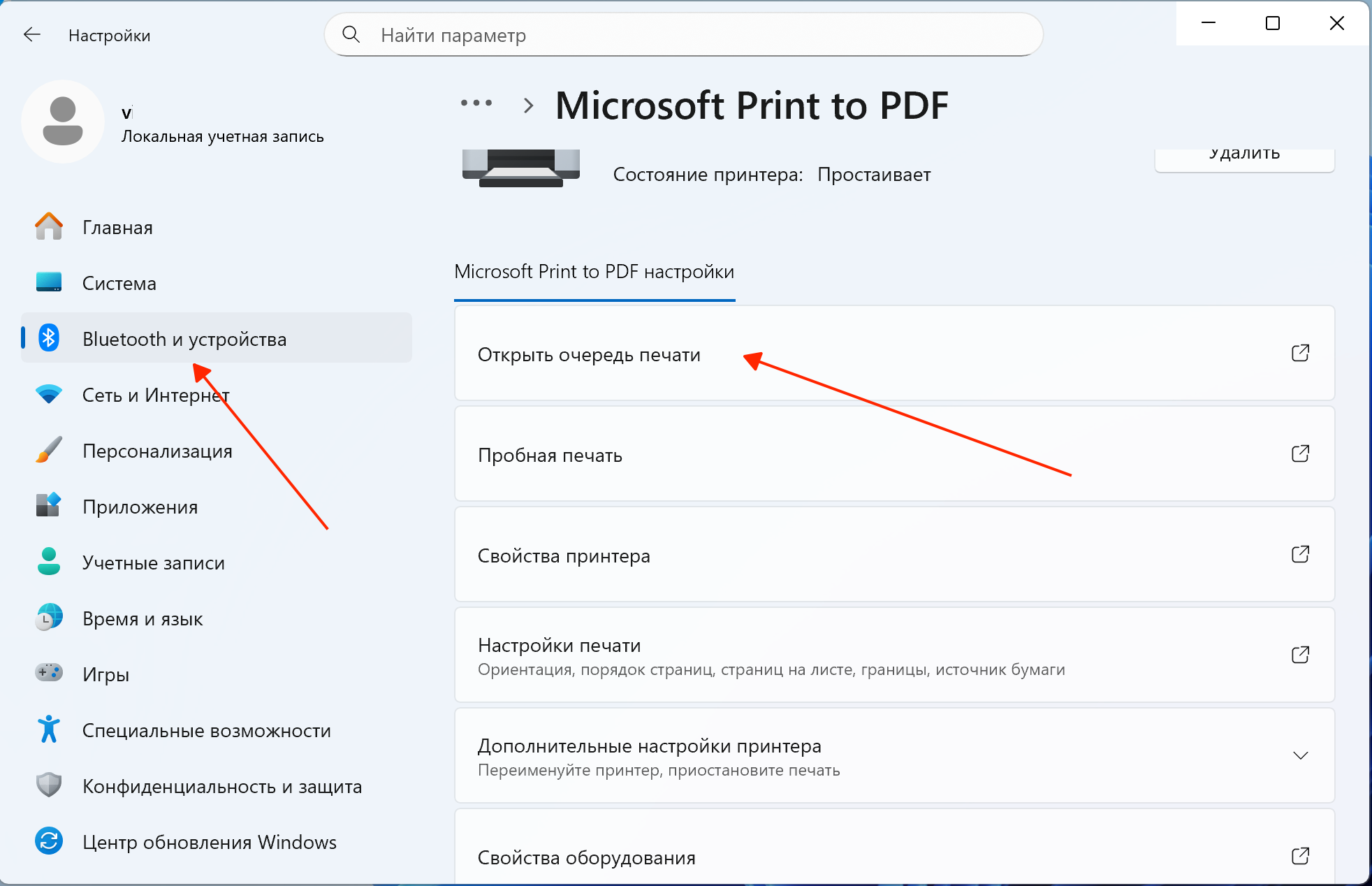The height and width of the screenshot is (886, 1372).
Task: Click Локальная учетная запись account label
Action: [x=223, y=136]
